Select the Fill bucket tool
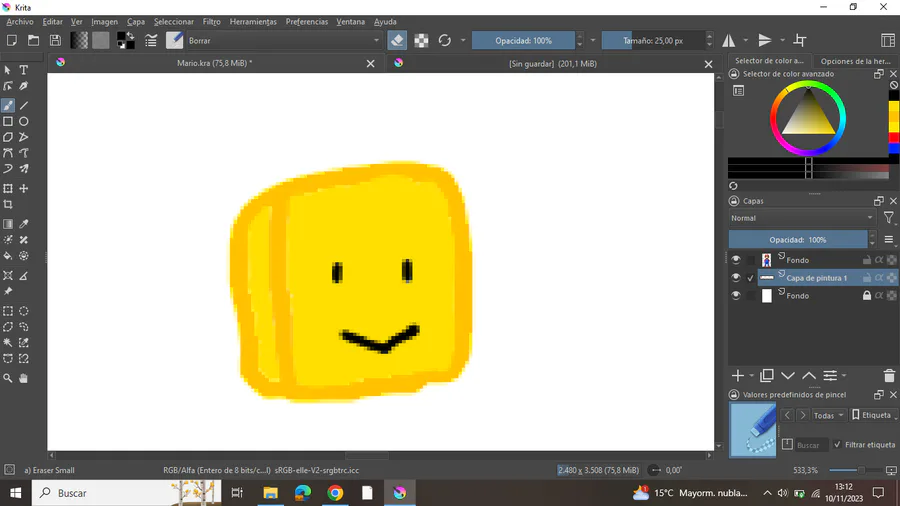The height and width of the screenshot is (506, 900). tap(8, 256)
